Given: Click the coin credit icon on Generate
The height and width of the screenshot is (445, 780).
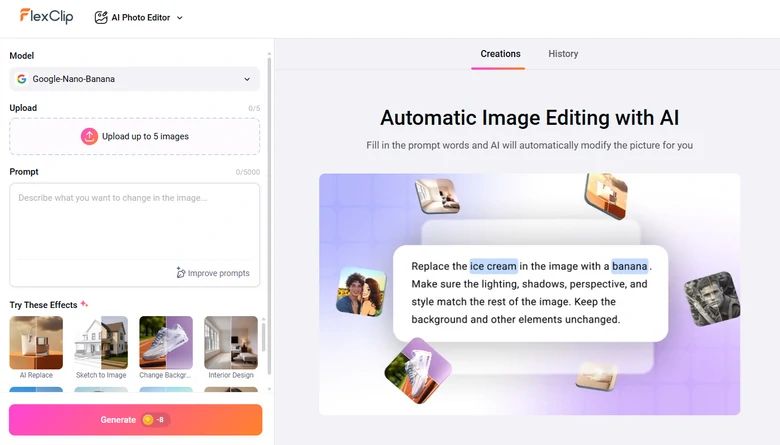Looking at the screenshot, I should pyautogui.click(x=148, y=420).
